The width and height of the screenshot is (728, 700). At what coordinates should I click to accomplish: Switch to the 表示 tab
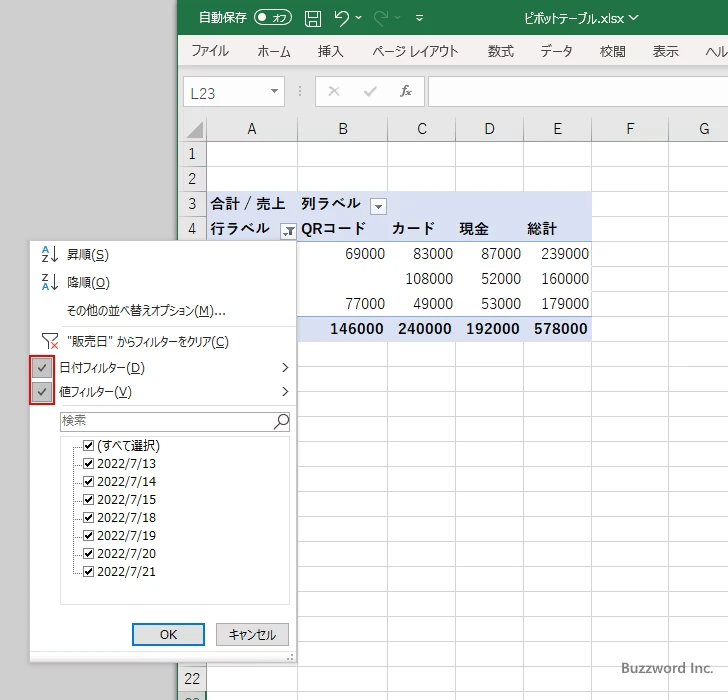[665, 51]
